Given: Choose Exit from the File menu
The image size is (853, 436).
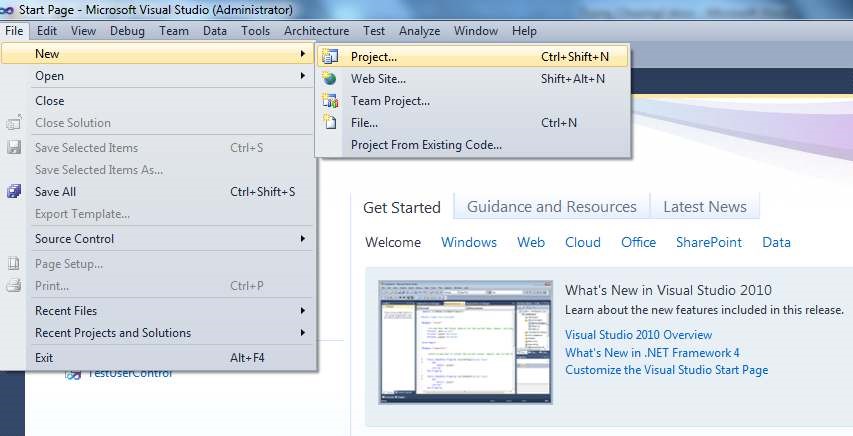Looking at the screenshot, I should pos(44,358).
